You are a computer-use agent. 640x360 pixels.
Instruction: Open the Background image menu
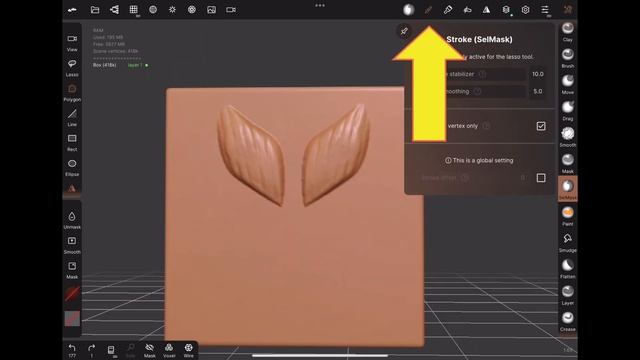(211, 10)
